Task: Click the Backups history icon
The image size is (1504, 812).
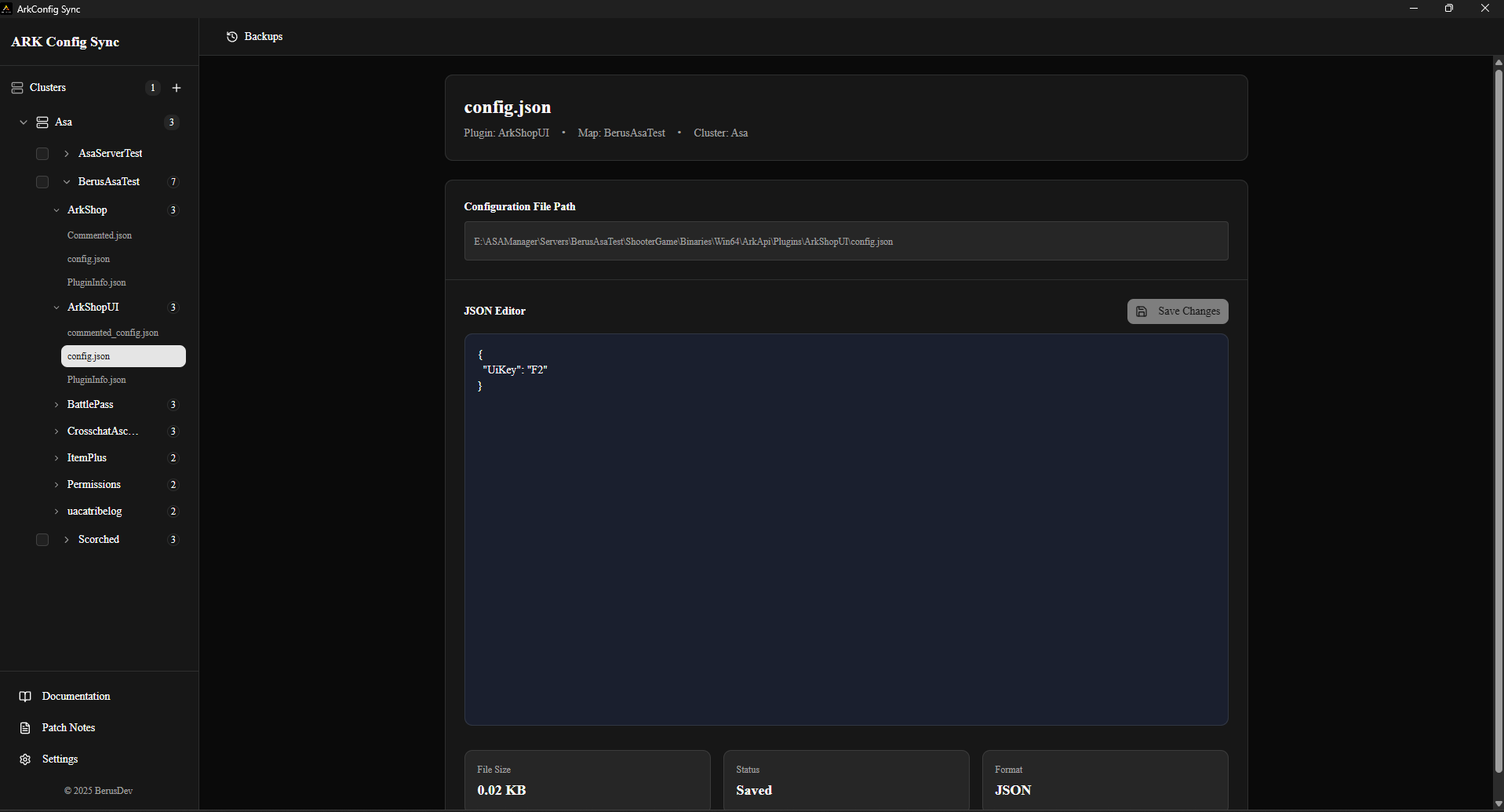Action: (x=232, y=37)
